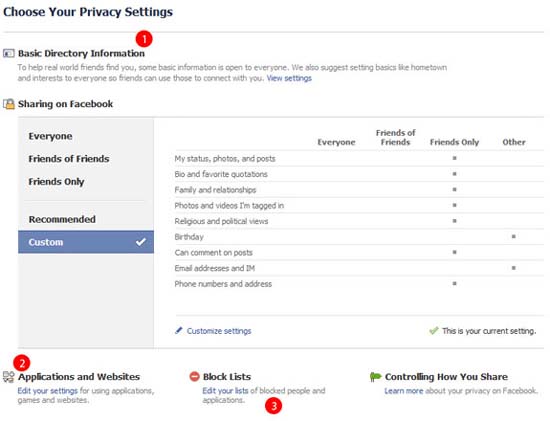
Task: Click the red Block Lists icon
Action: (194, 376)
